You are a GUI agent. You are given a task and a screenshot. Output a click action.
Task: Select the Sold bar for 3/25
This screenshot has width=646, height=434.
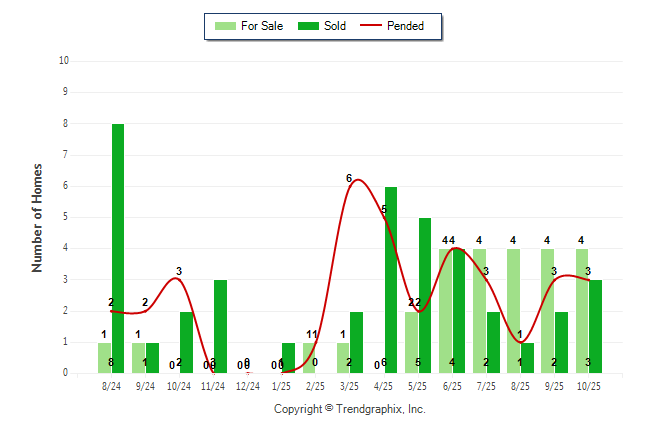click(357, 342)
